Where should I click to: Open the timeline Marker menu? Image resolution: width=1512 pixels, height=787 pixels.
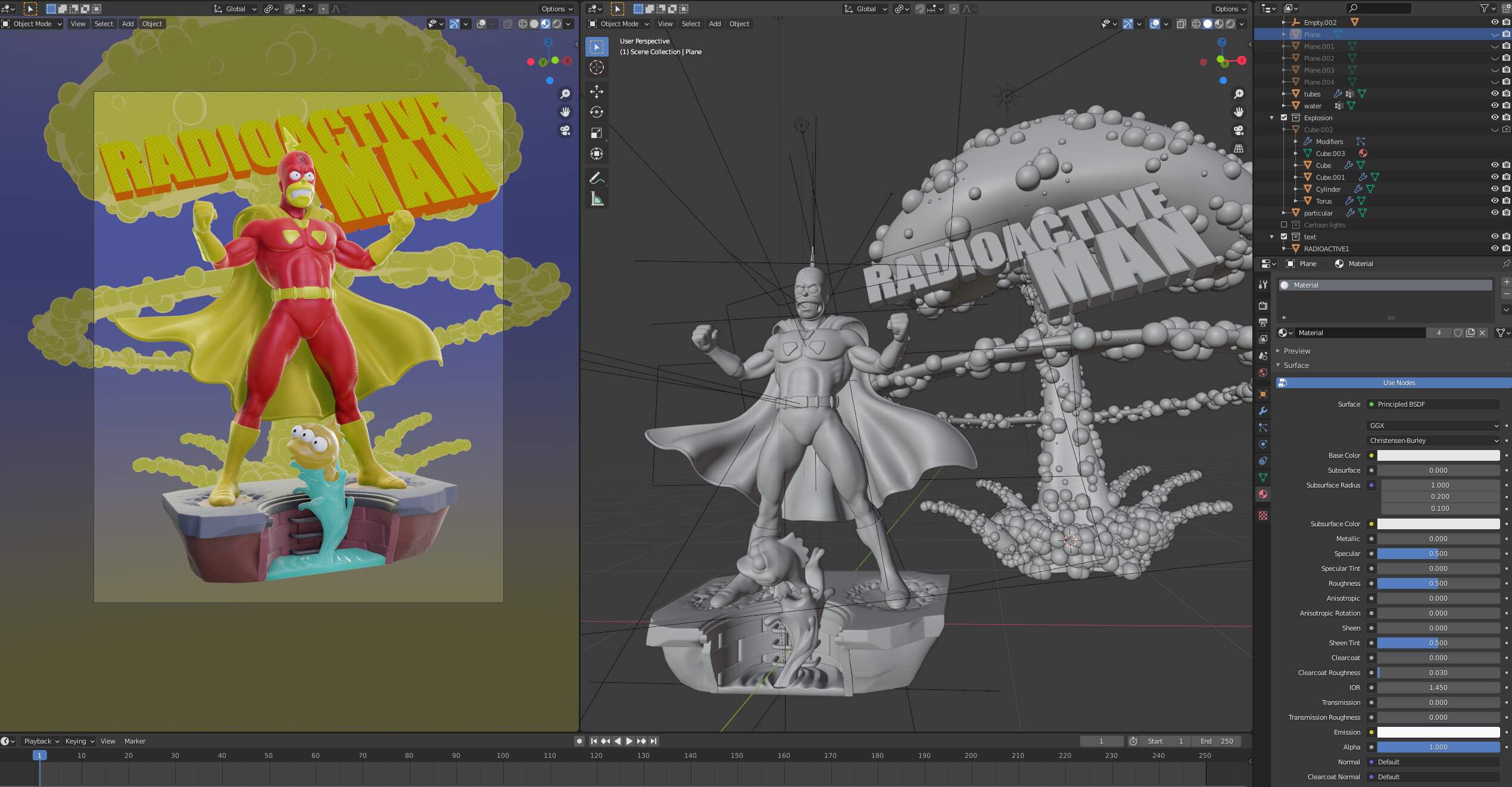pyautogui.click(x=135, y=741)
